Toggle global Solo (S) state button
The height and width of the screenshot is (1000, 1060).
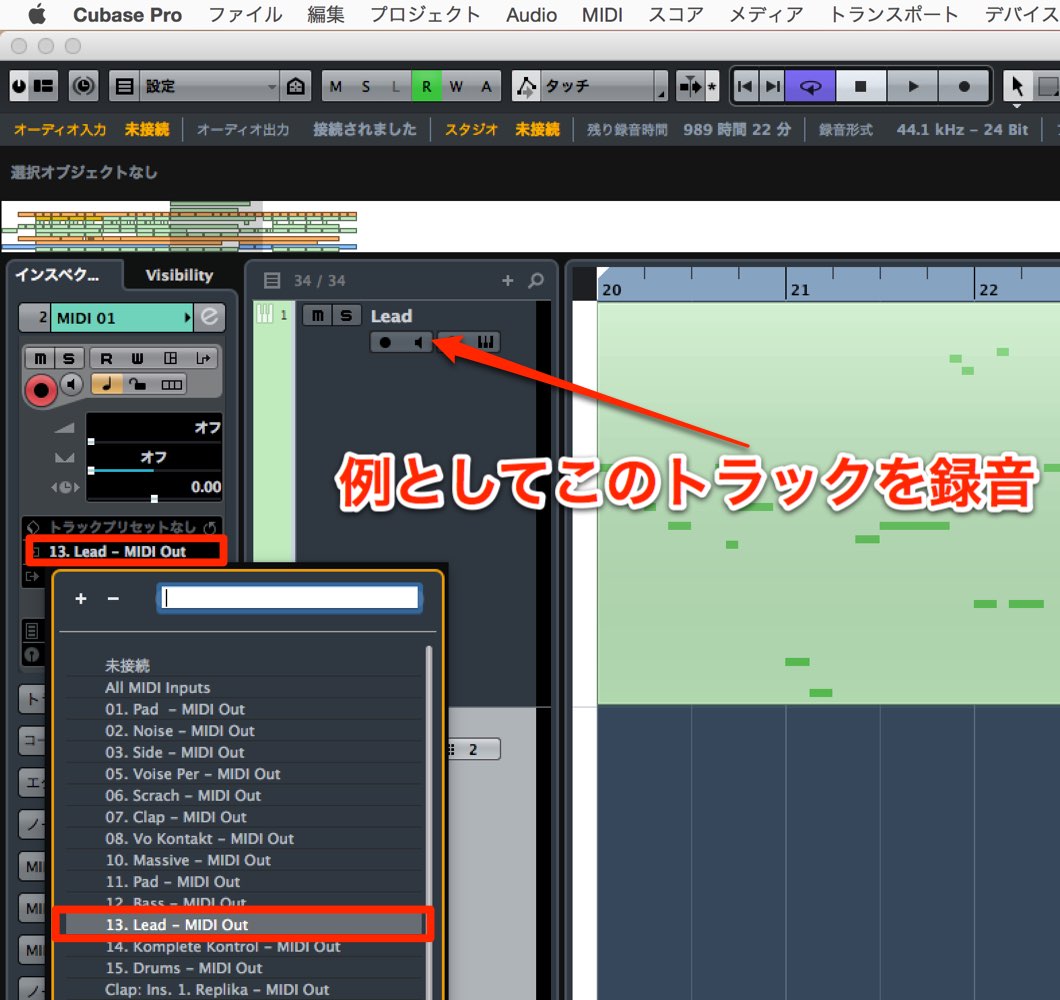(366, 86)
